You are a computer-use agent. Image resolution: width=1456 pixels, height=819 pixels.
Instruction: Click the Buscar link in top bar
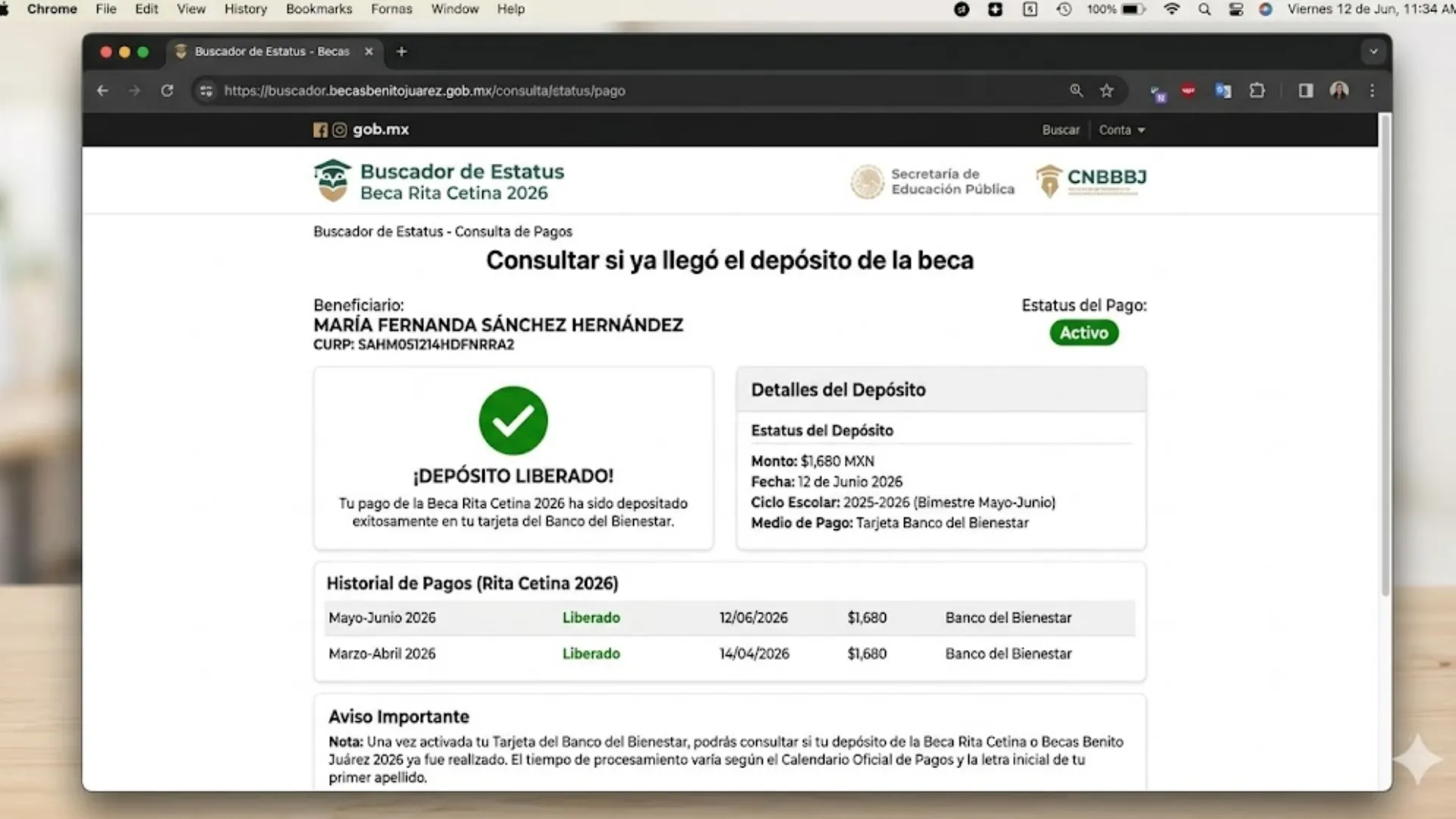coord(1061,130)
